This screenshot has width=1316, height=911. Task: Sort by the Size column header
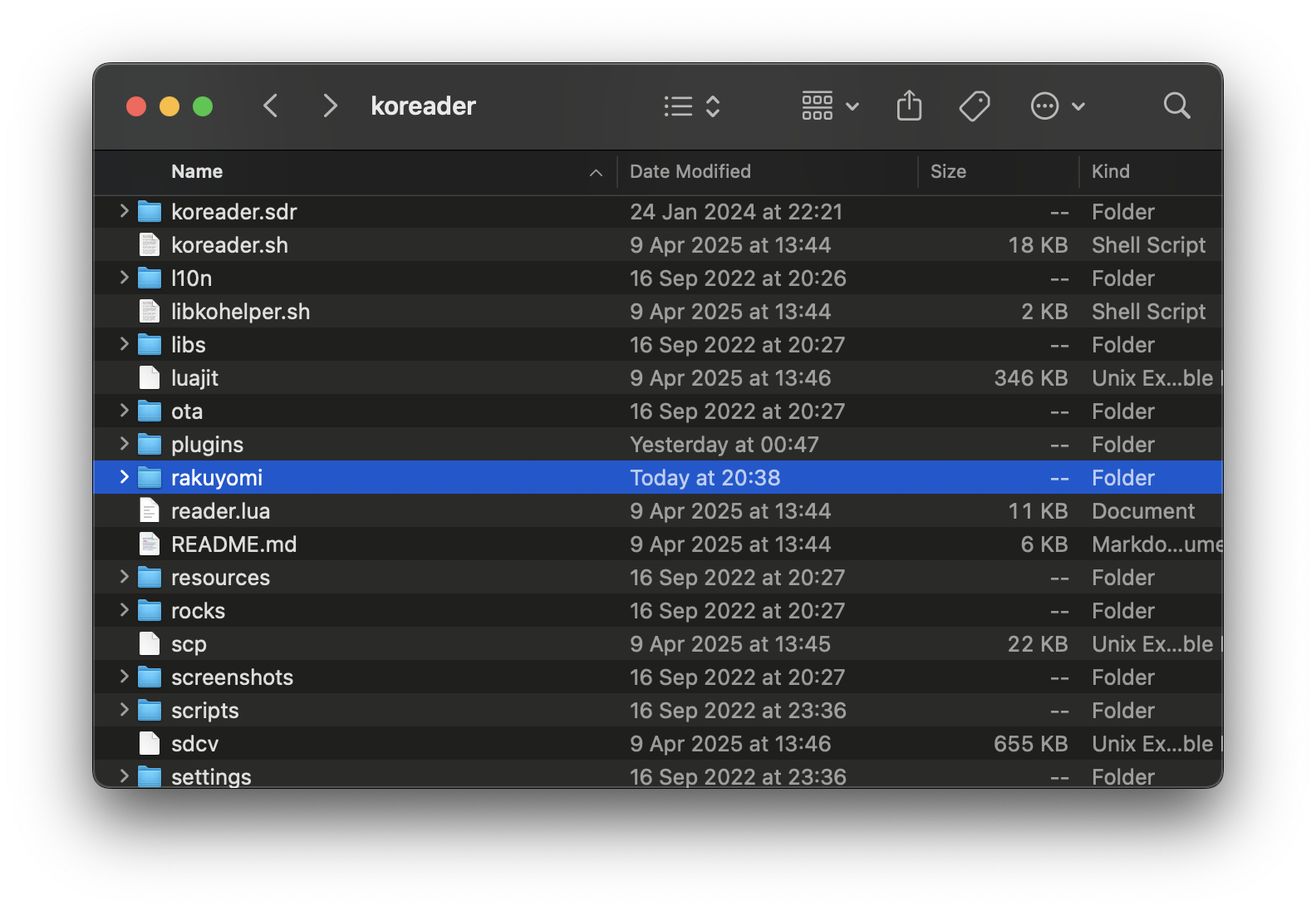pos(948,172)
